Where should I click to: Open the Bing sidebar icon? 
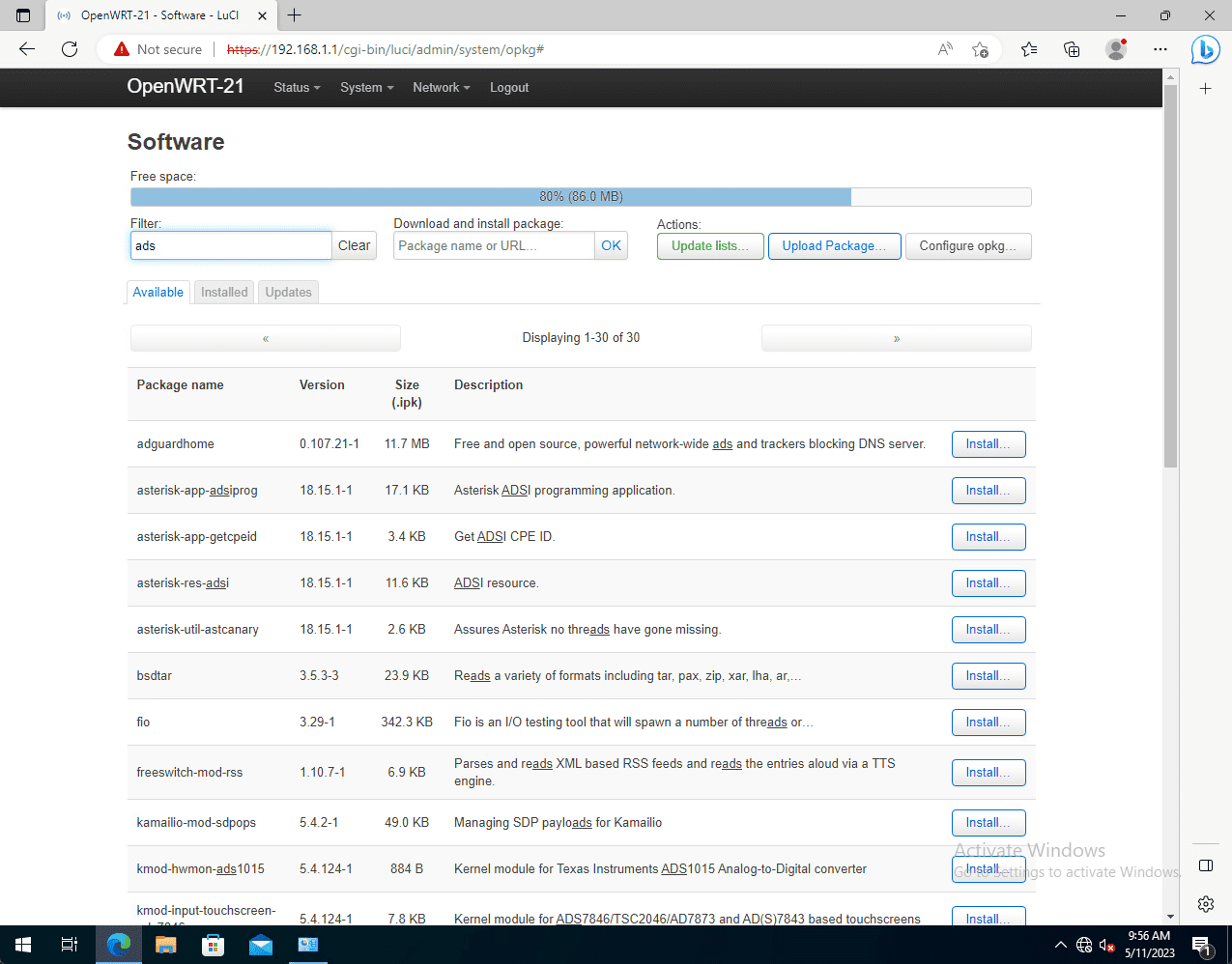tap(1205, 49)
